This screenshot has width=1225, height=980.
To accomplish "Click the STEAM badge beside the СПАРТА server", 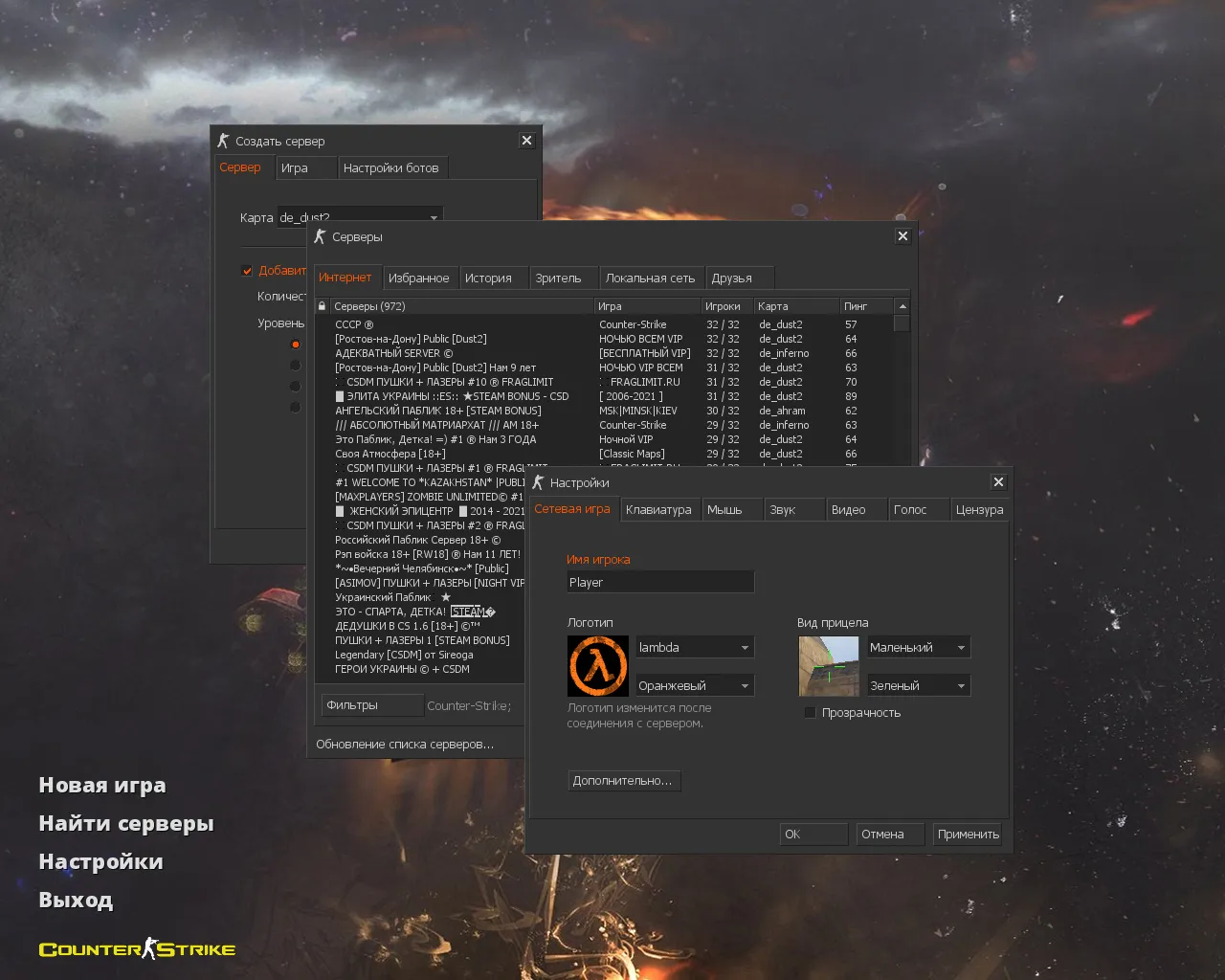I will point(472,611).
